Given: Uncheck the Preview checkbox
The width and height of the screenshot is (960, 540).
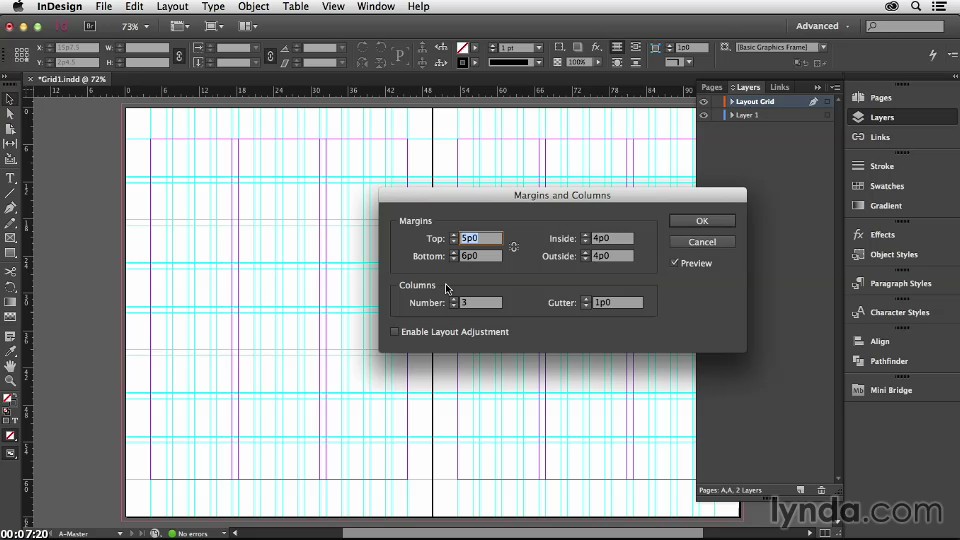Looking at the screenshot, I should (x=675, y=263).
